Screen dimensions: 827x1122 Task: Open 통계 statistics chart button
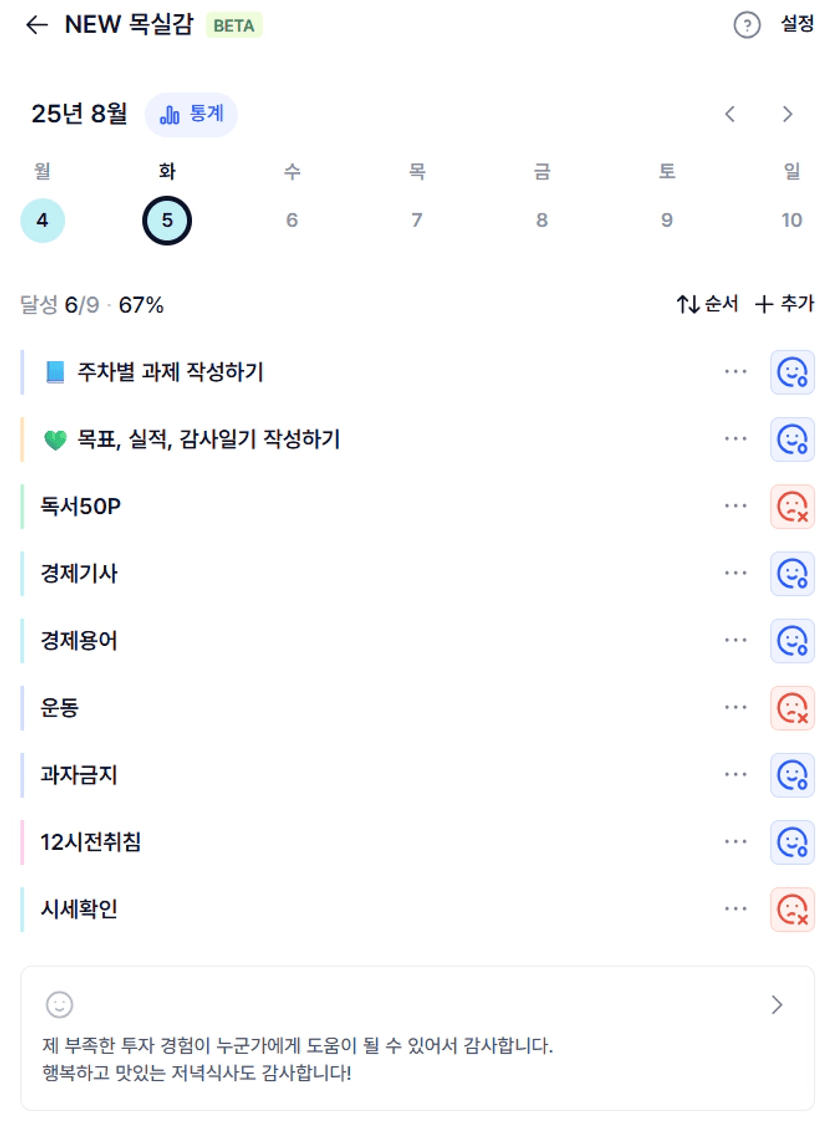coord(191,114)
